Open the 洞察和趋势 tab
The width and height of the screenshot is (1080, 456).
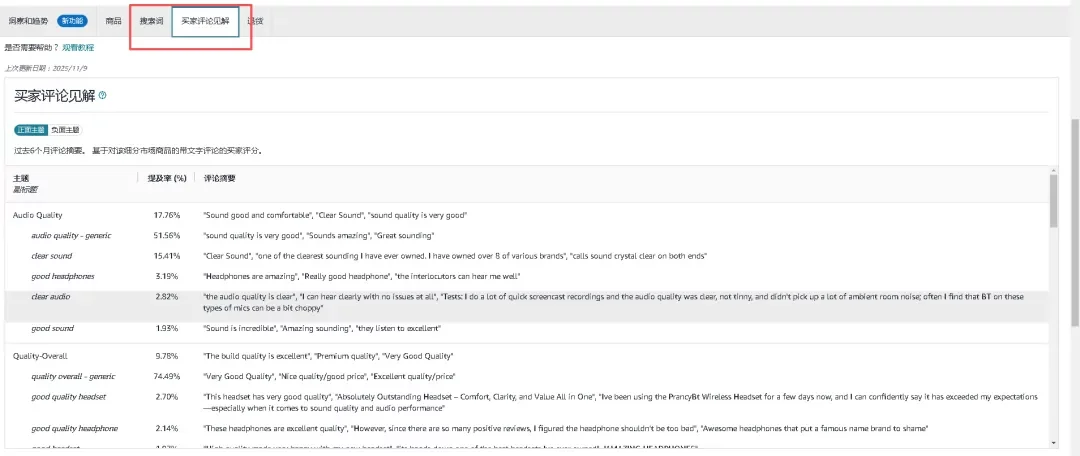tap(27, 21)
